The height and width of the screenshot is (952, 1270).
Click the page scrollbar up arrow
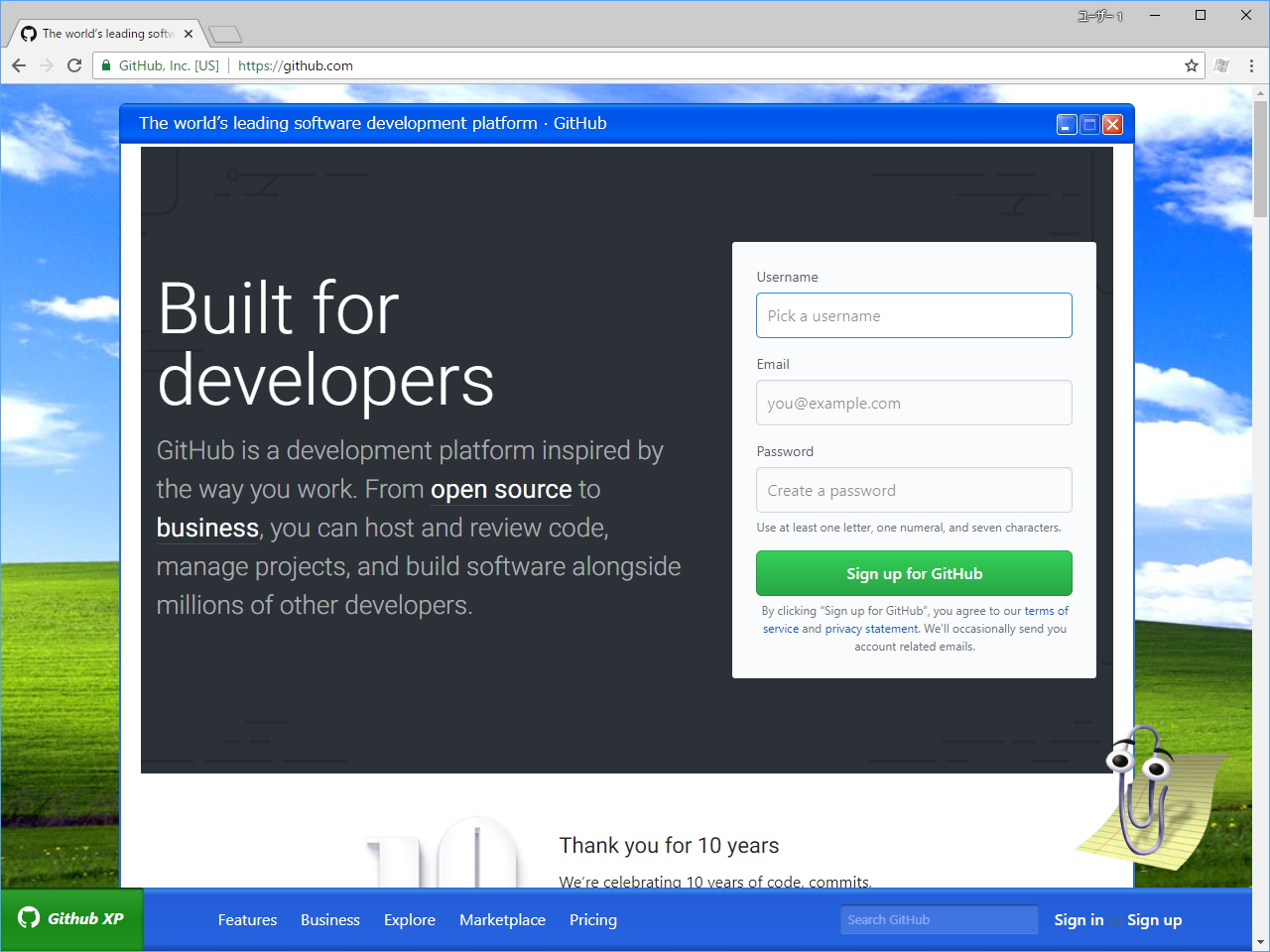tap(1260, 93)
